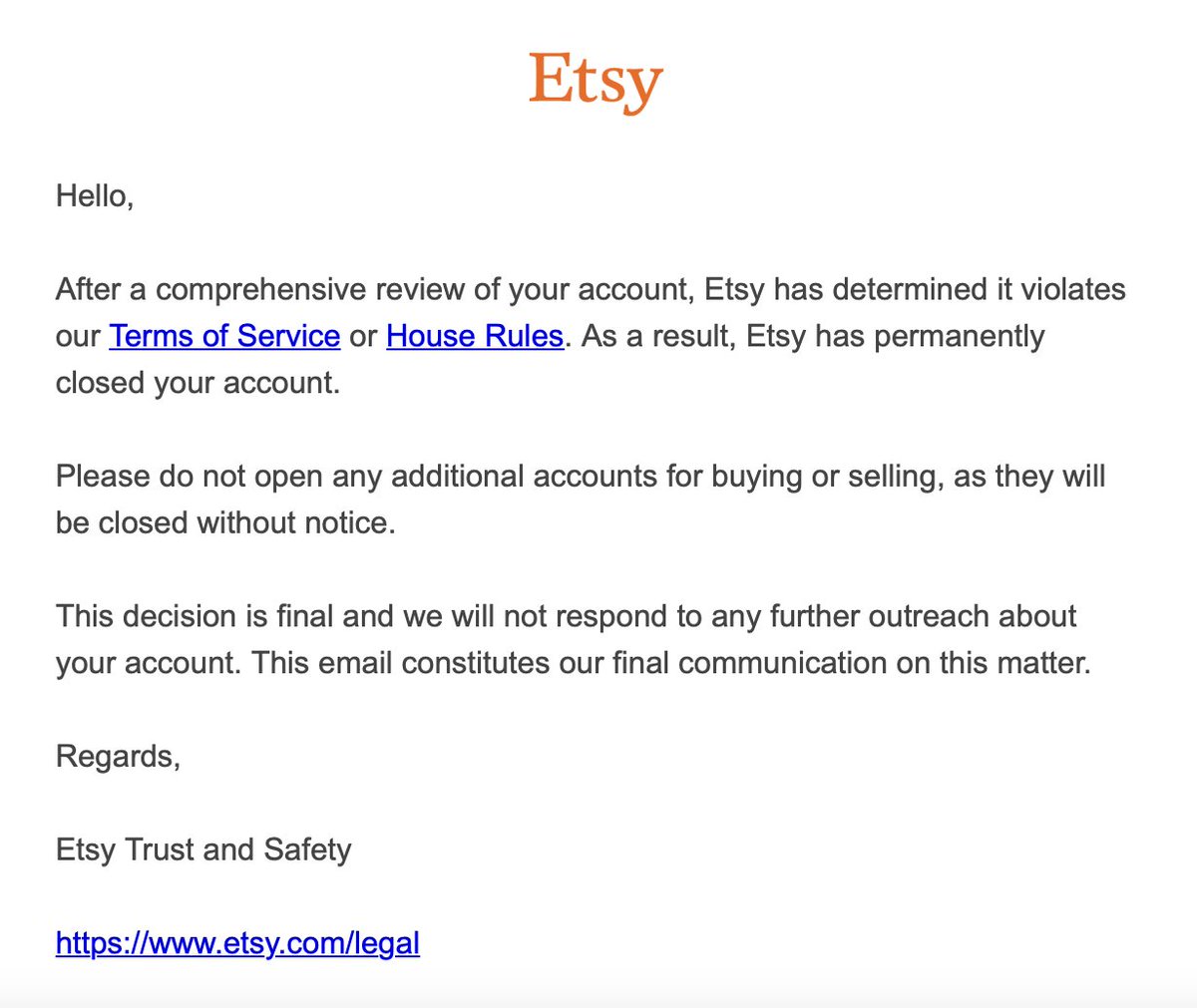Click the words "Please do not open"
The width and height of the screenshot is (1197, 1008).
(x=190, y=478)
